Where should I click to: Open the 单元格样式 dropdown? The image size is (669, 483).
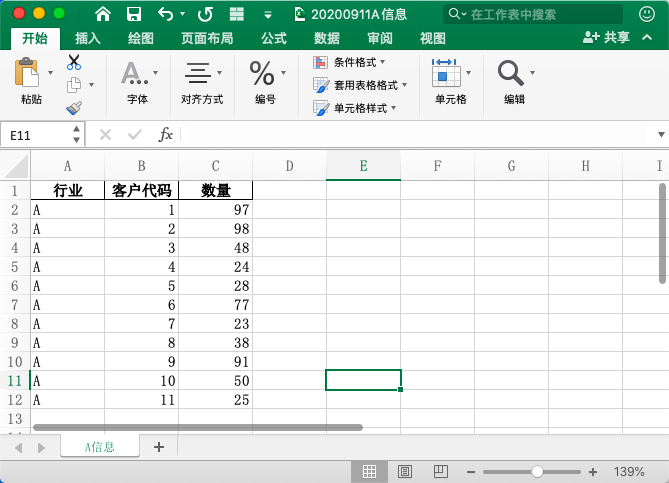355,108
